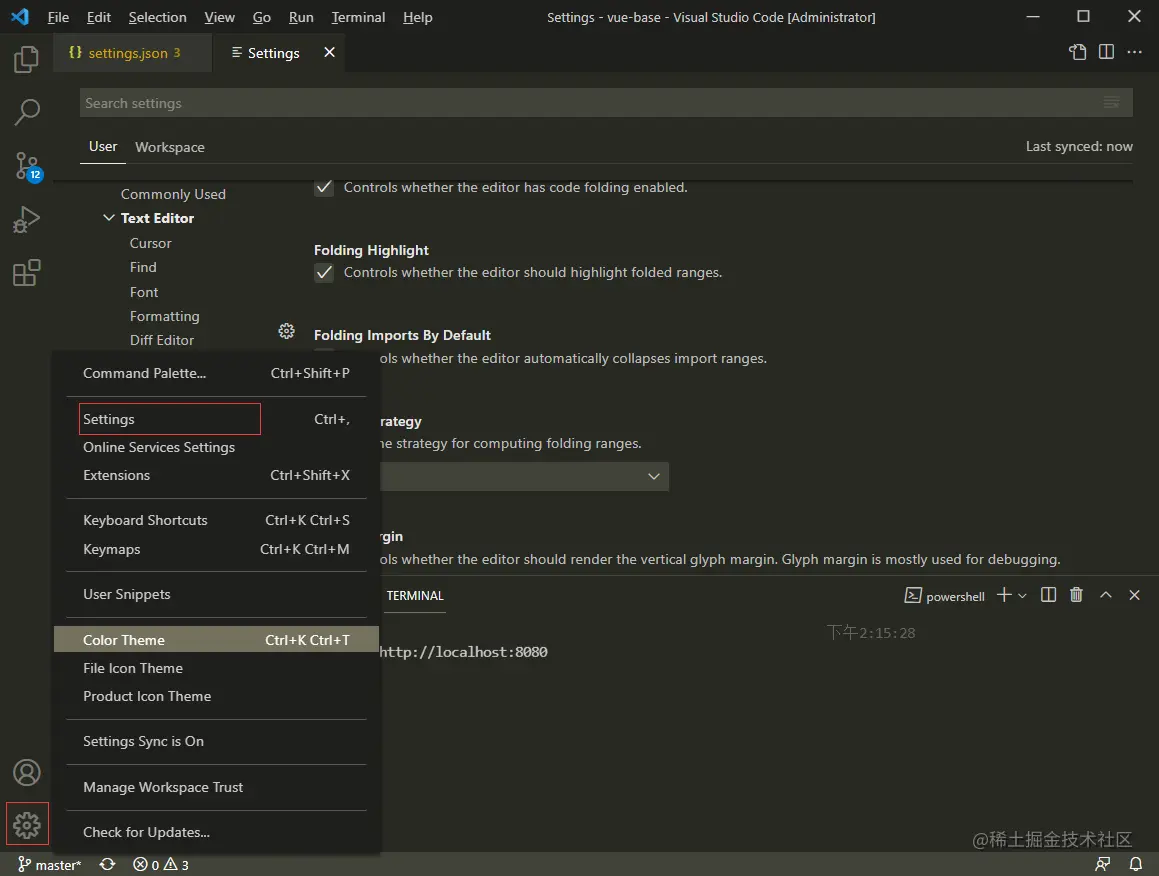Select Diff Editor in settings tree
This screenshot has width=1159, height=876.
click(x=161, y=340)
